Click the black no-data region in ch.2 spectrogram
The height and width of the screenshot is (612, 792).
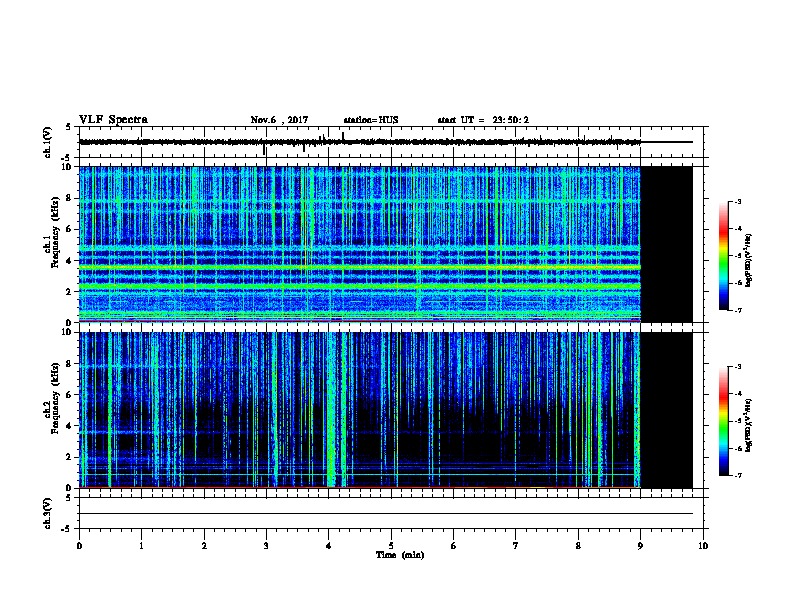(x=667, y=410)
